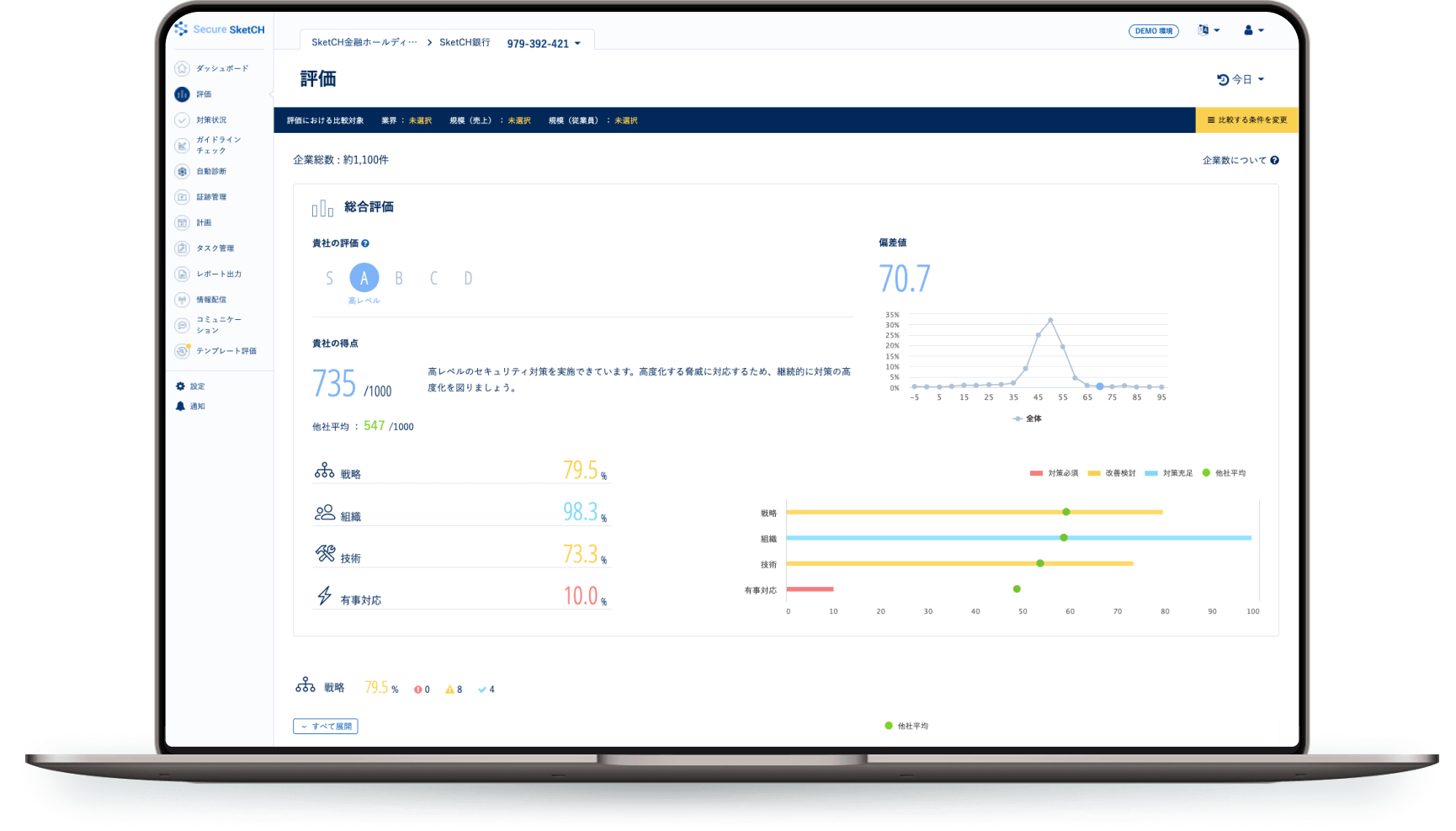Image resolution: width=1456 pixels, height=831 pixels.
Task: Click the blue 組織 bar in the chart
Action: pyautogui.click(x=1019, y=537)
